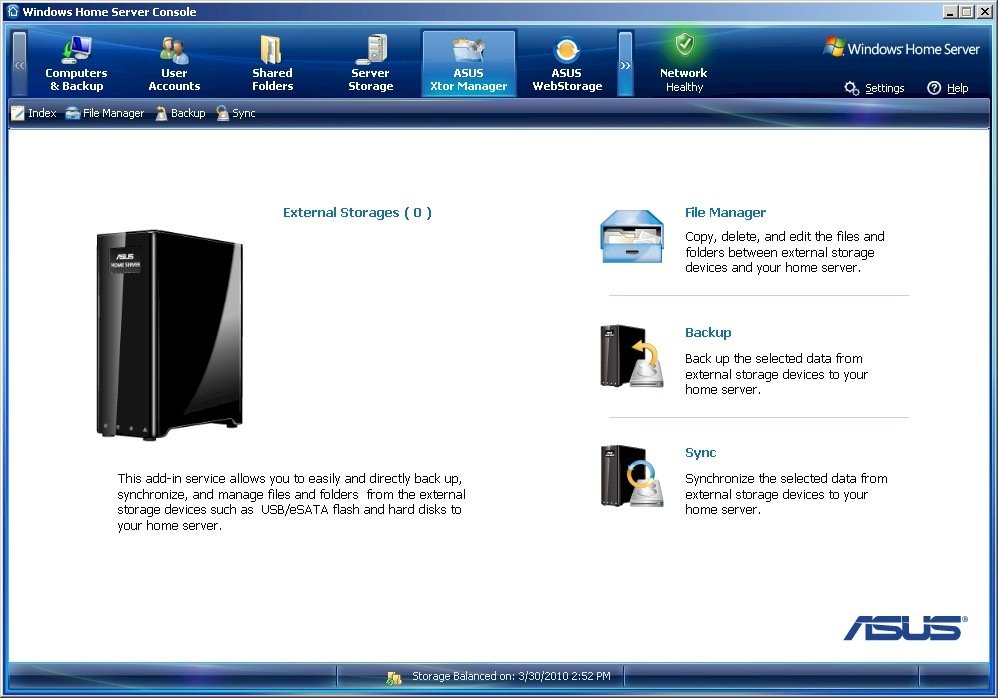Click the Windows Home Server flag logo
This screenshot has width=998, height=698.
834,46
